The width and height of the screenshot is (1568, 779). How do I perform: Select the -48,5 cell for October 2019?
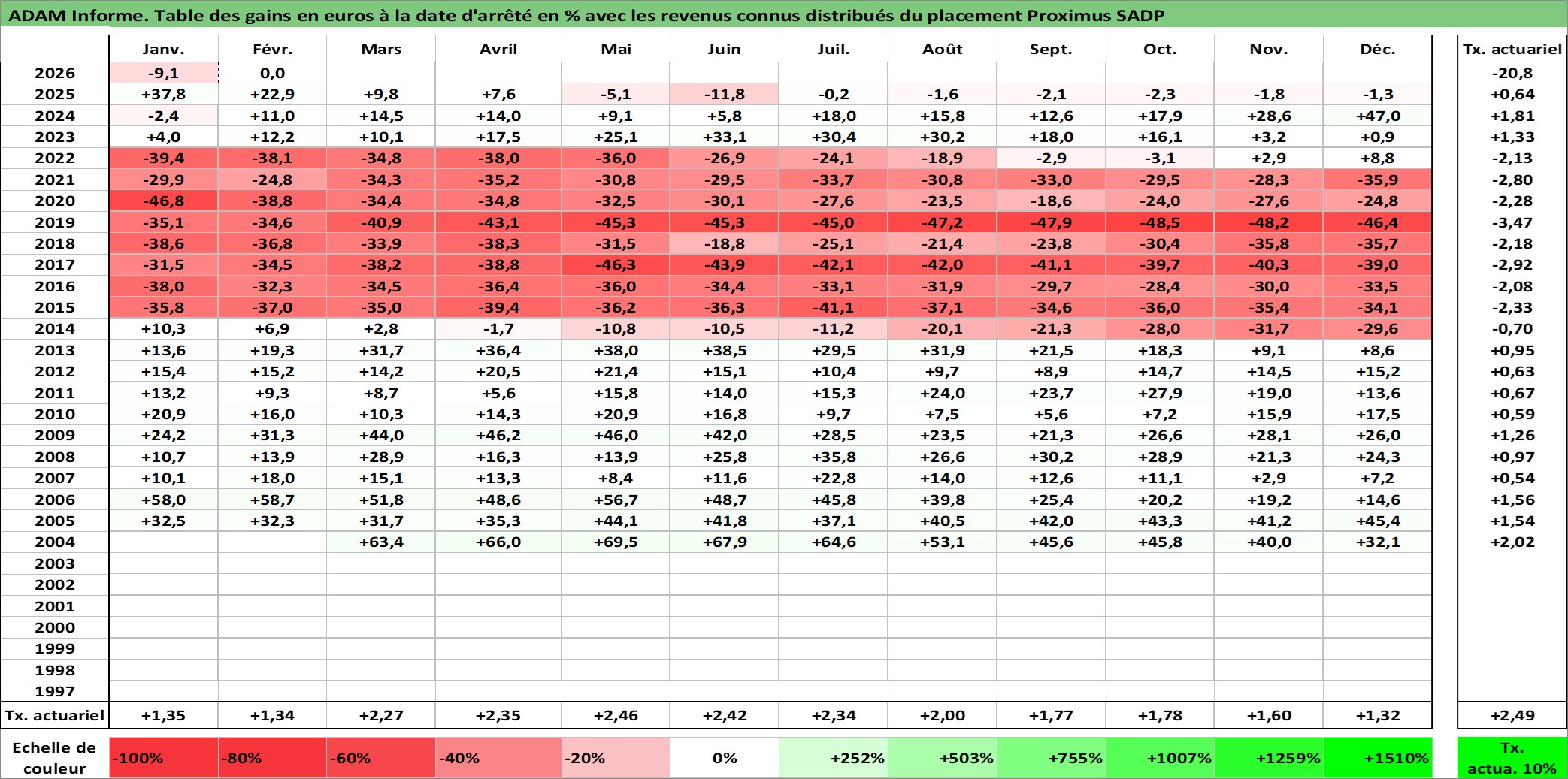tap(1160, 222)
